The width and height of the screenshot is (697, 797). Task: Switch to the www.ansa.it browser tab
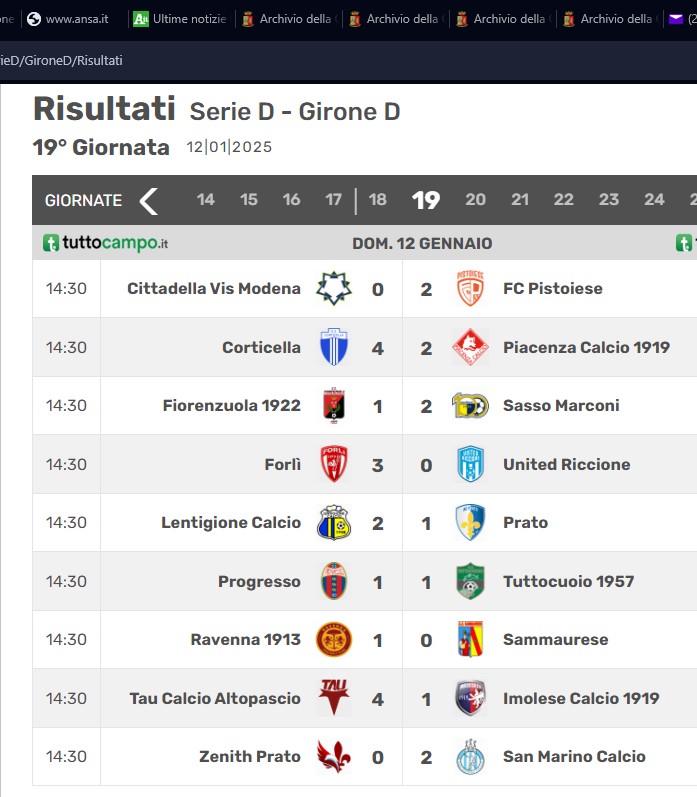(68, 19)
